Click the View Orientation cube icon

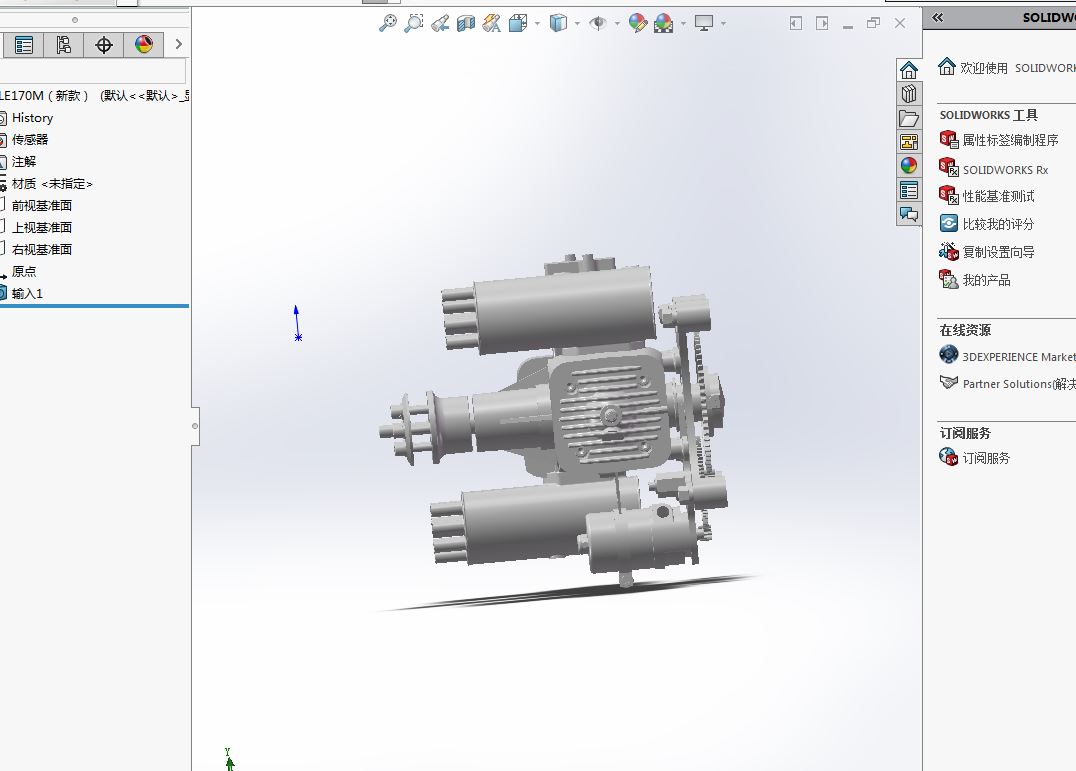coord(518,24)
